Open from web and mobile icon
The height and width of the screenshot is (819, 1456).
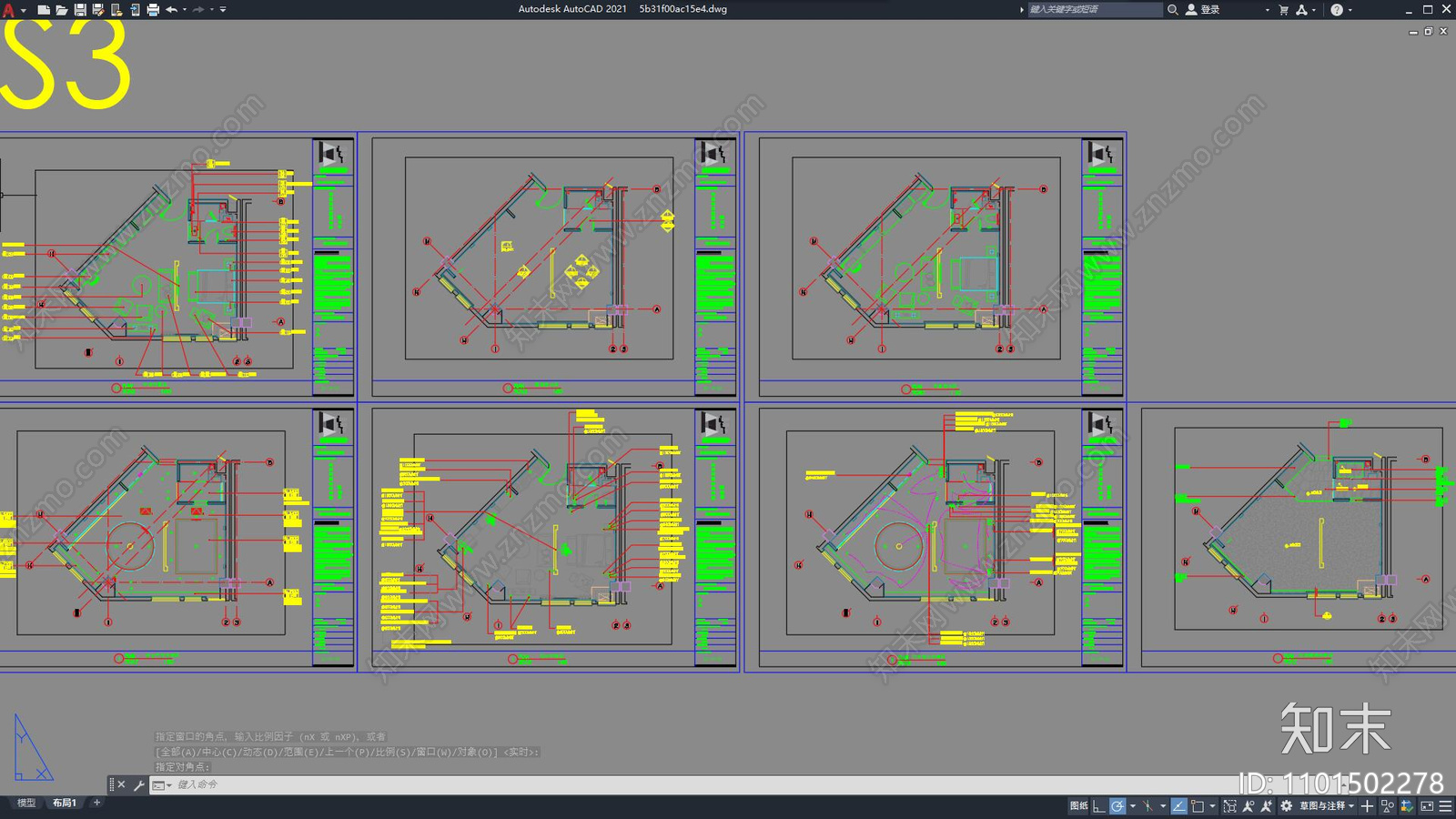[116, 10]
